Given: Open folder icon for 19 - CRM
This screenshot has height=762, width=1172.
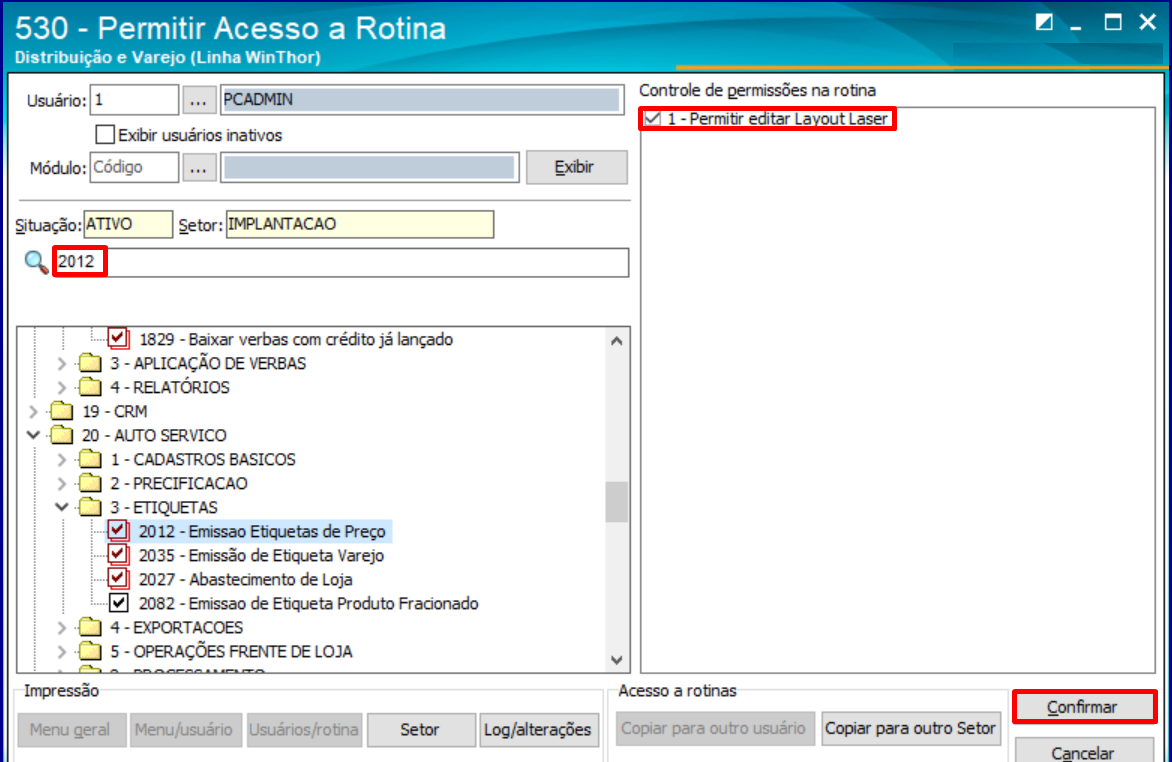Looking at the screenshot, I should [x=61, y=411].
